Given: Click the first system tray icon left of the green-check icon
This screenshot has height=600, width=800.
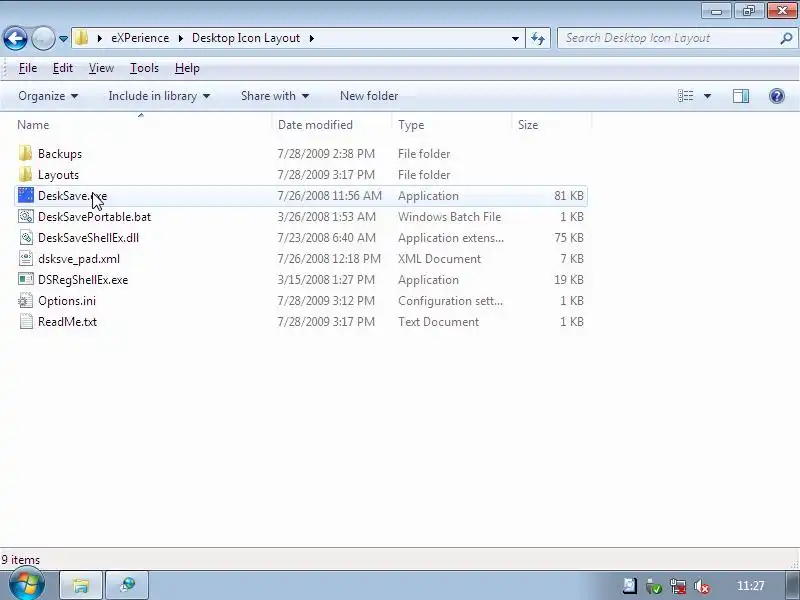Looking at the screenshot, I should point(629,586).
